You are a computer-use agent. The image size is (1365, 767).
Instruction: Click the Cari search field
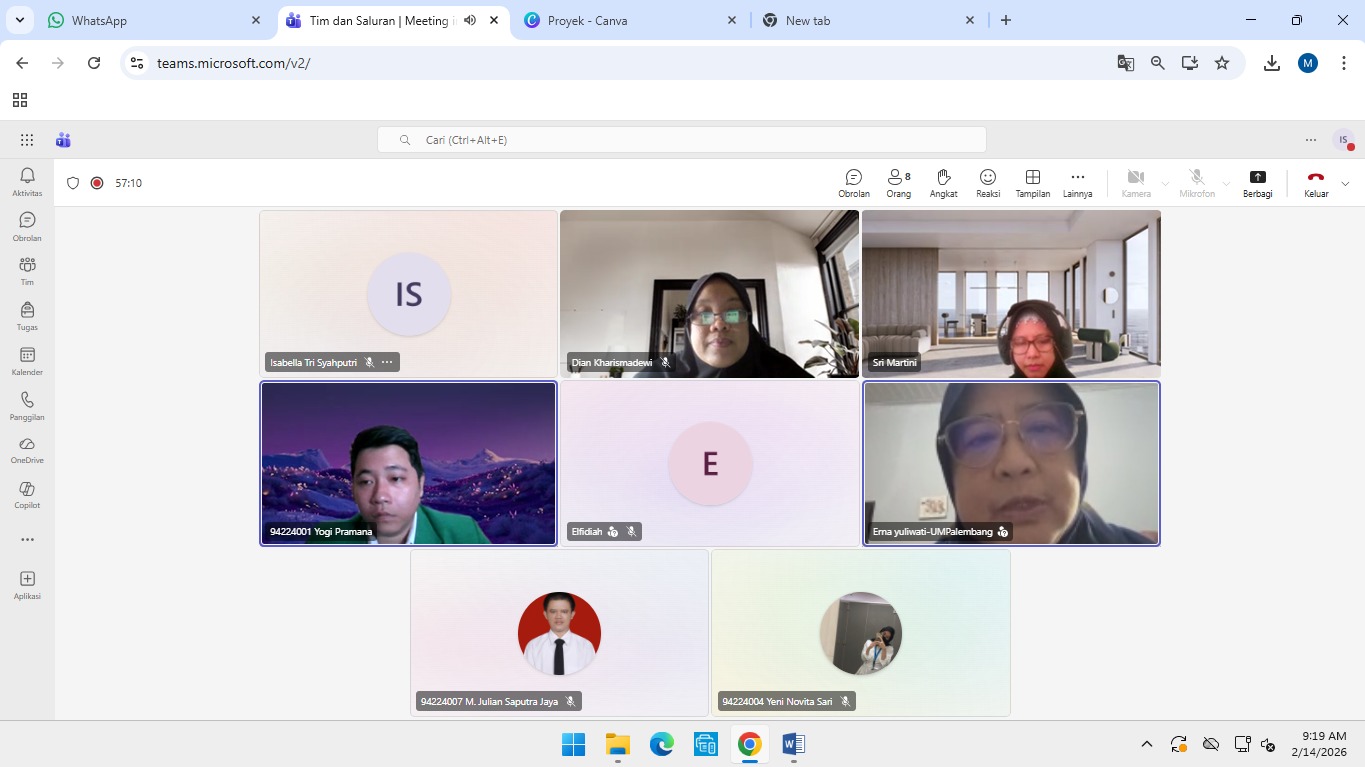tap(680, 140)
